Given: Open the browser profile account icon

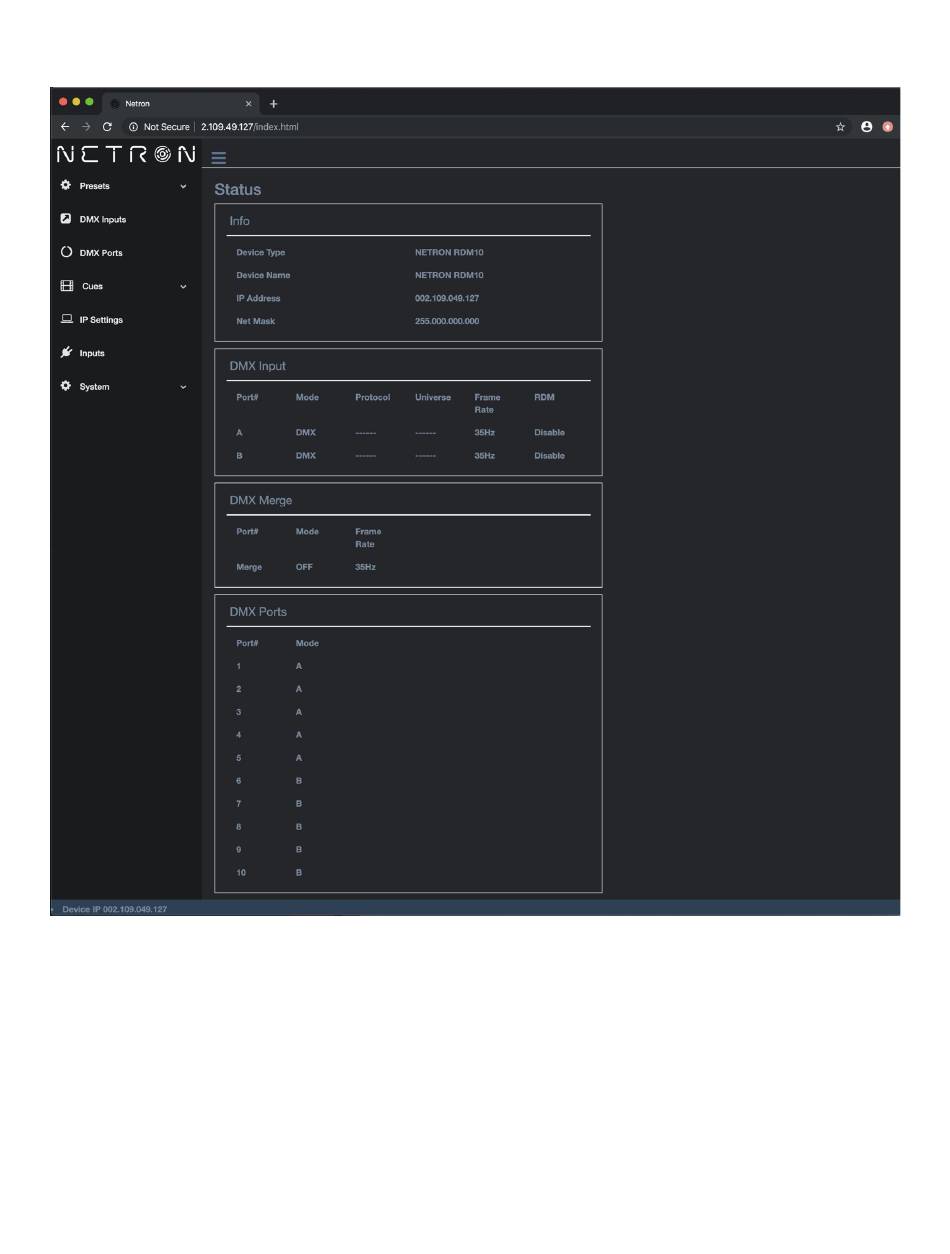Looking at the screenshot, I should pyautogui.click(x=867, y=127).
